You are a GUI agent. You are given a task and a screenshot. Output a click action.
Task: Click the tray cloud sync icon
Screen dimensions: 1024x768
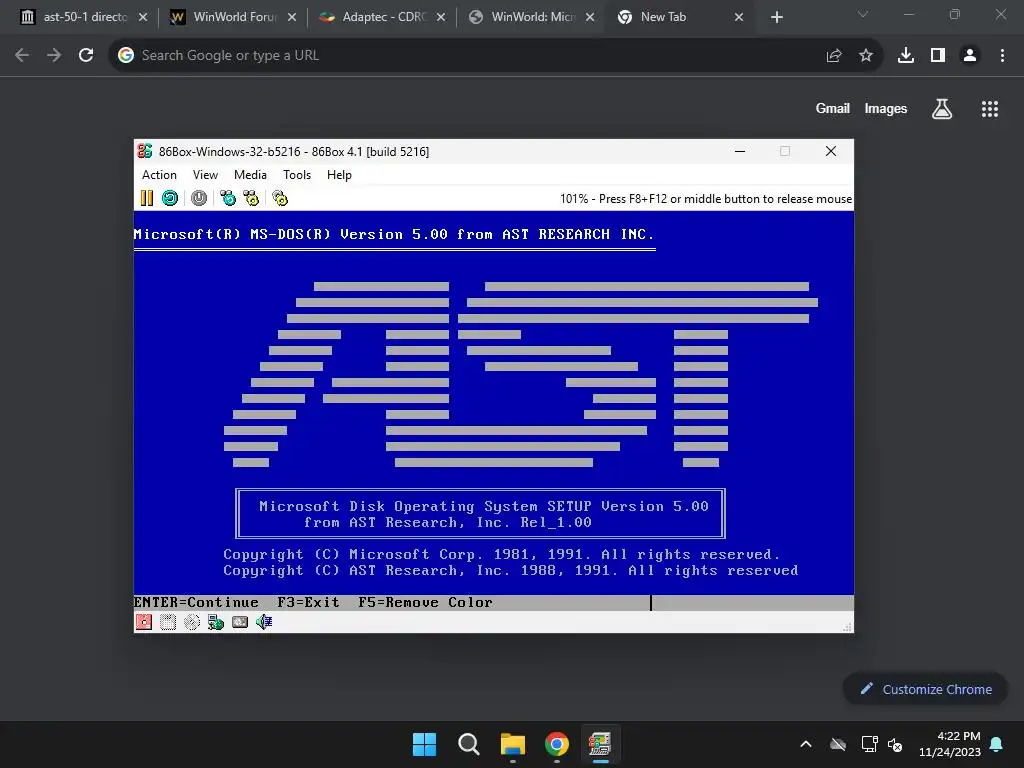pos(838,744)
